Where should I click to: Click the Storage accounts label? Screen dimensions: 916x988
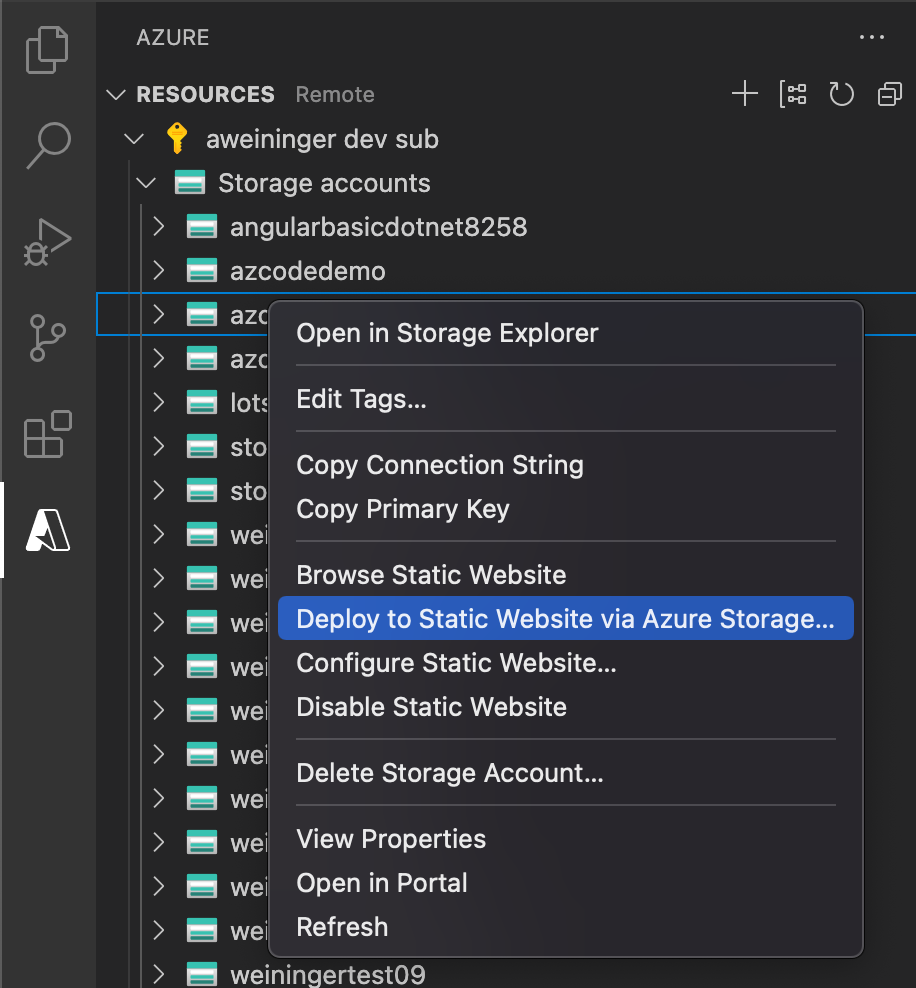point(324,183)
